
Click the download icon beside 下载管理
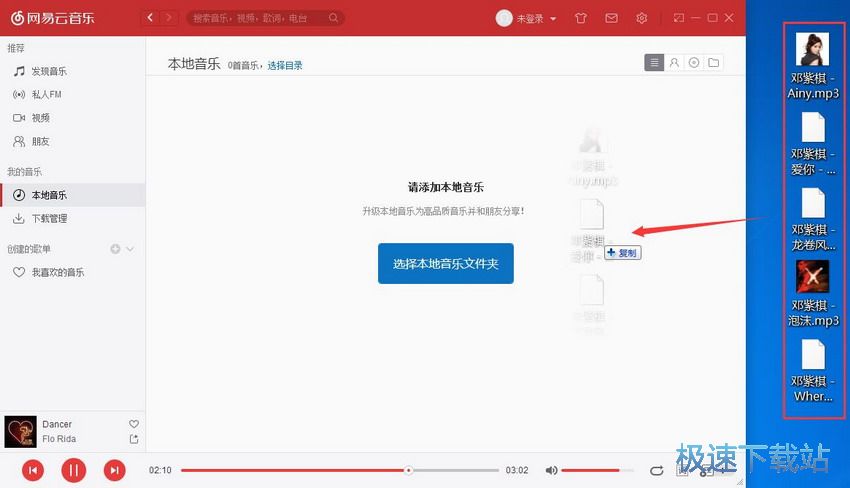click(19, 219)
